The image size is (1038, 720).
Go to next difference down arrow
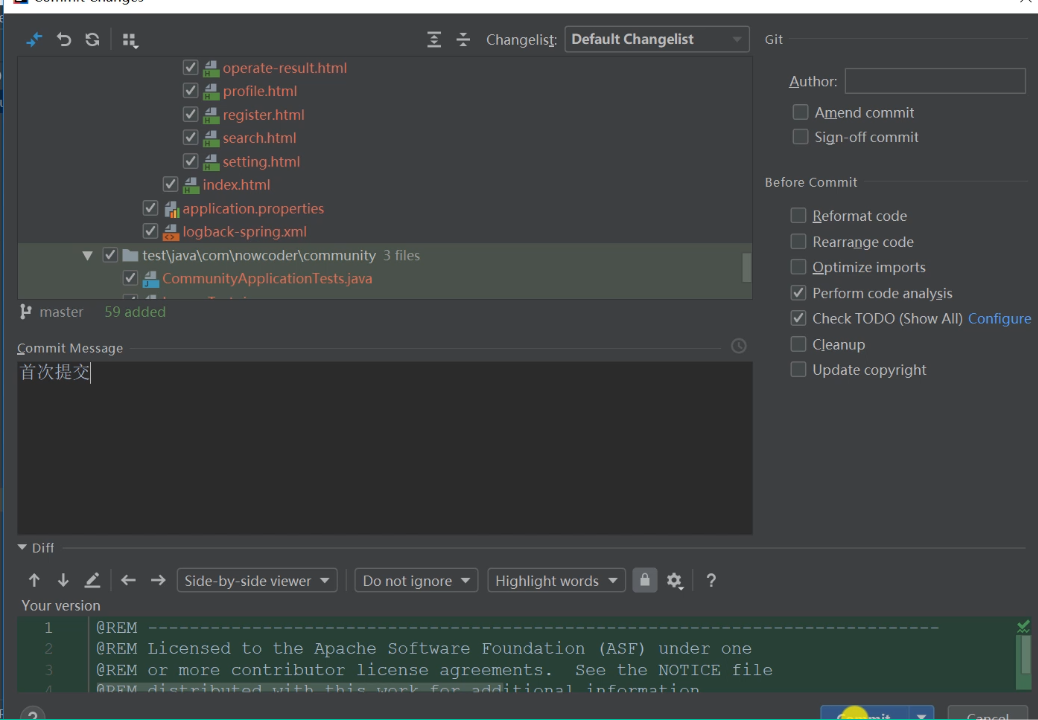[63, 580]
